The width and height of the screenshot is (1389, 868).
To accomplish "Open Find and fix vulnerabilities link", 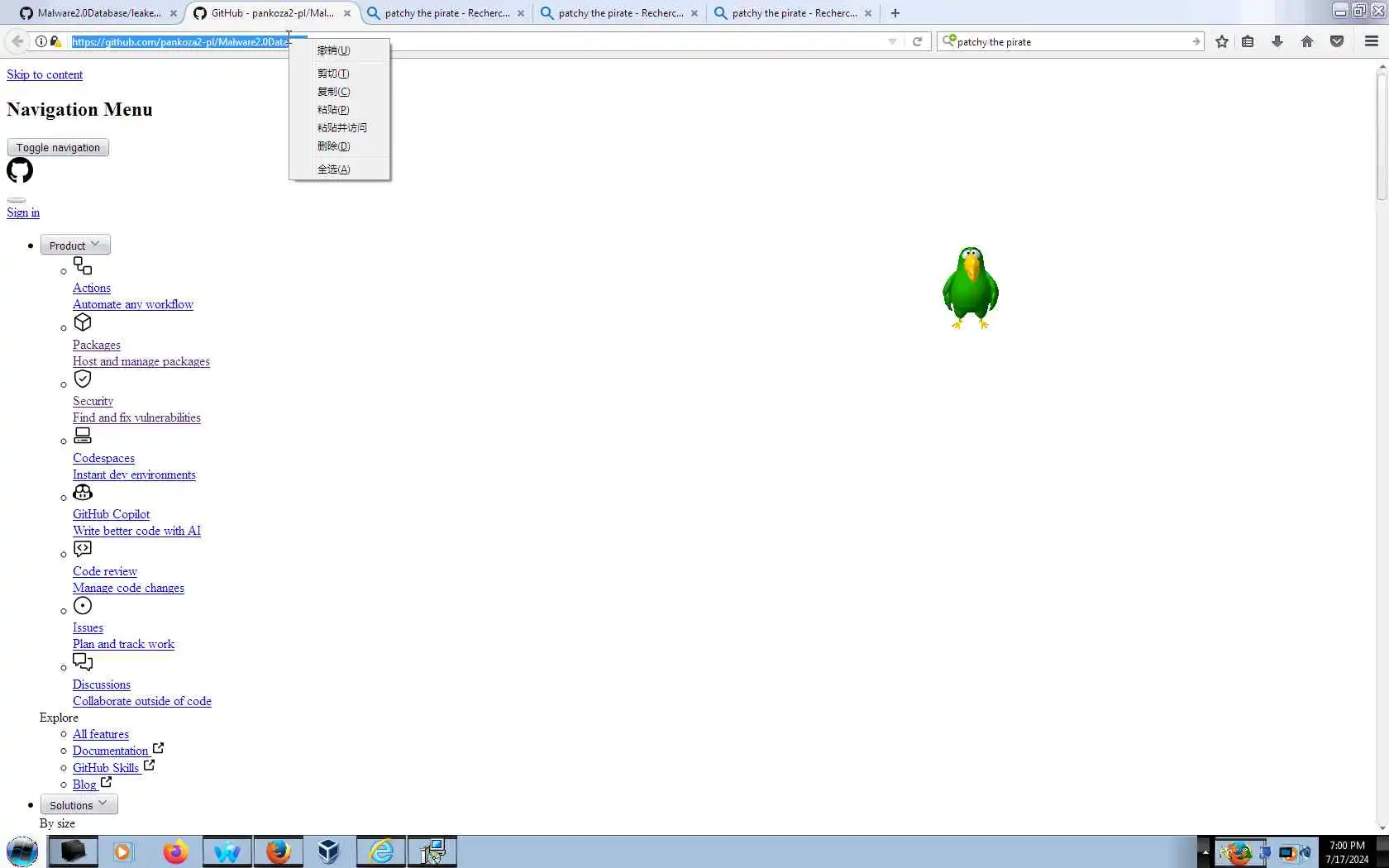I will click(136, 417).
